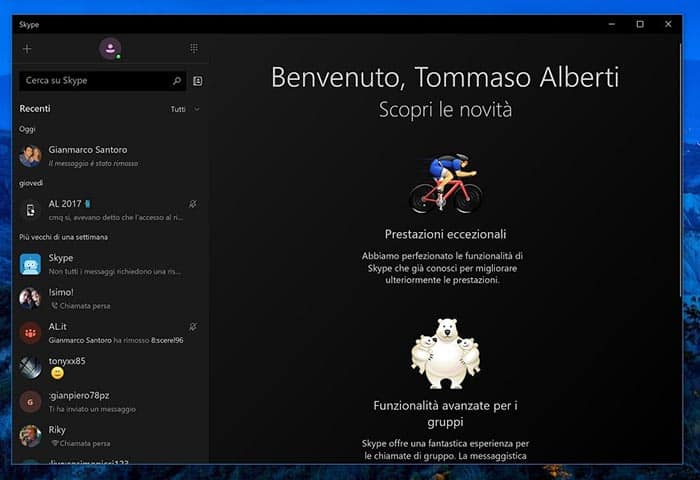Open Gianmarco Santoro conversation

pos(111,156)
